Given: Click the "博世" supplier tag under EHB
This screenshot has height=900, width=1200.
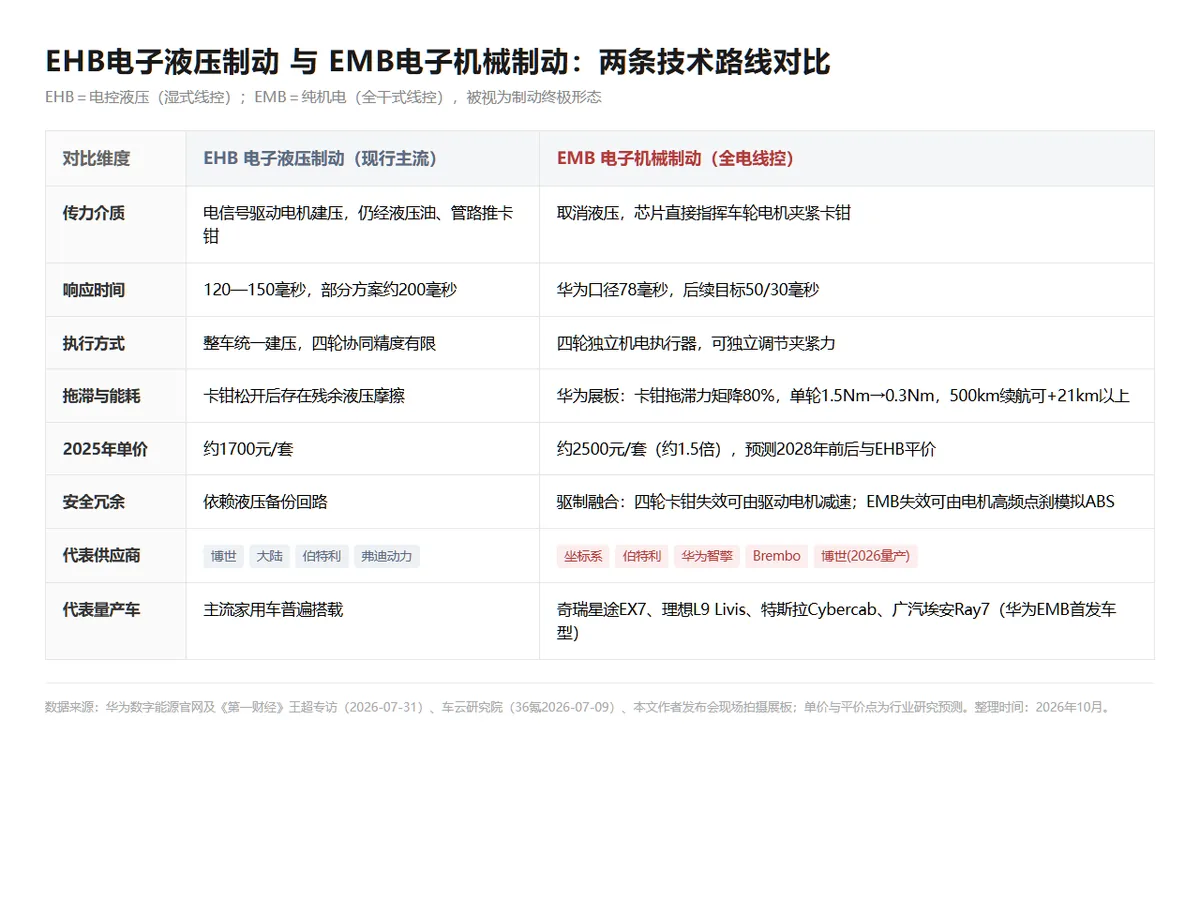Looking at the screenshot, I should tap(224, 556).
